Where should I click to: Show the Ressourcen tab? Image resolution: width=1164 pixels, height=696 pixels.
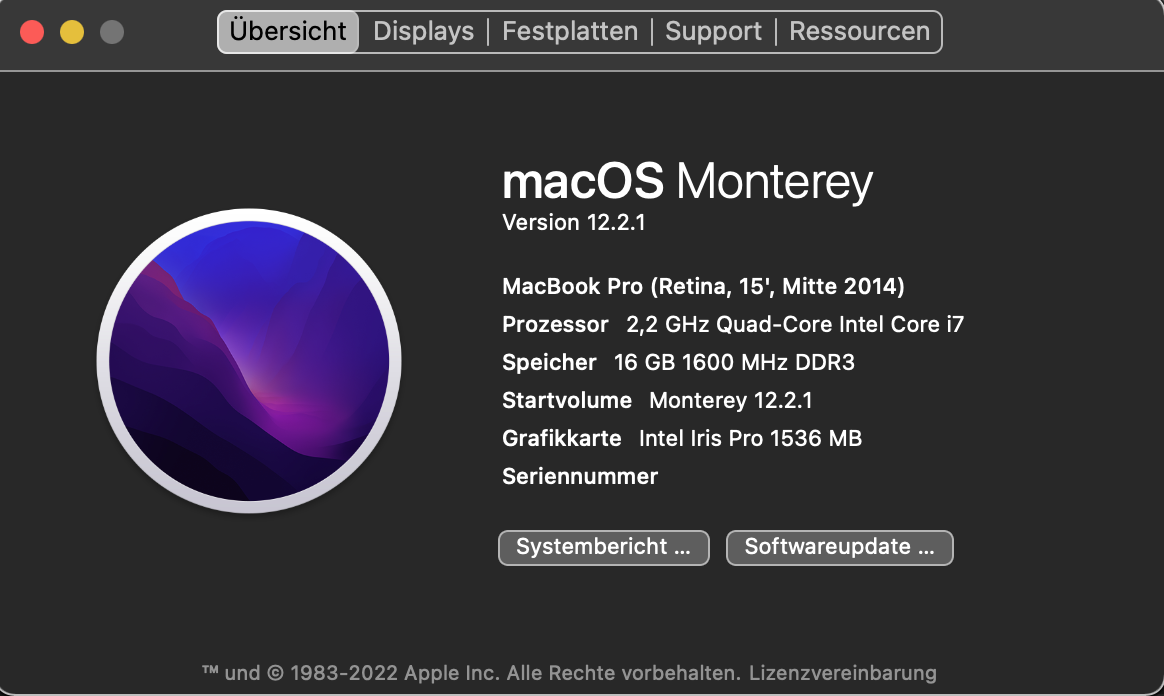859,31
